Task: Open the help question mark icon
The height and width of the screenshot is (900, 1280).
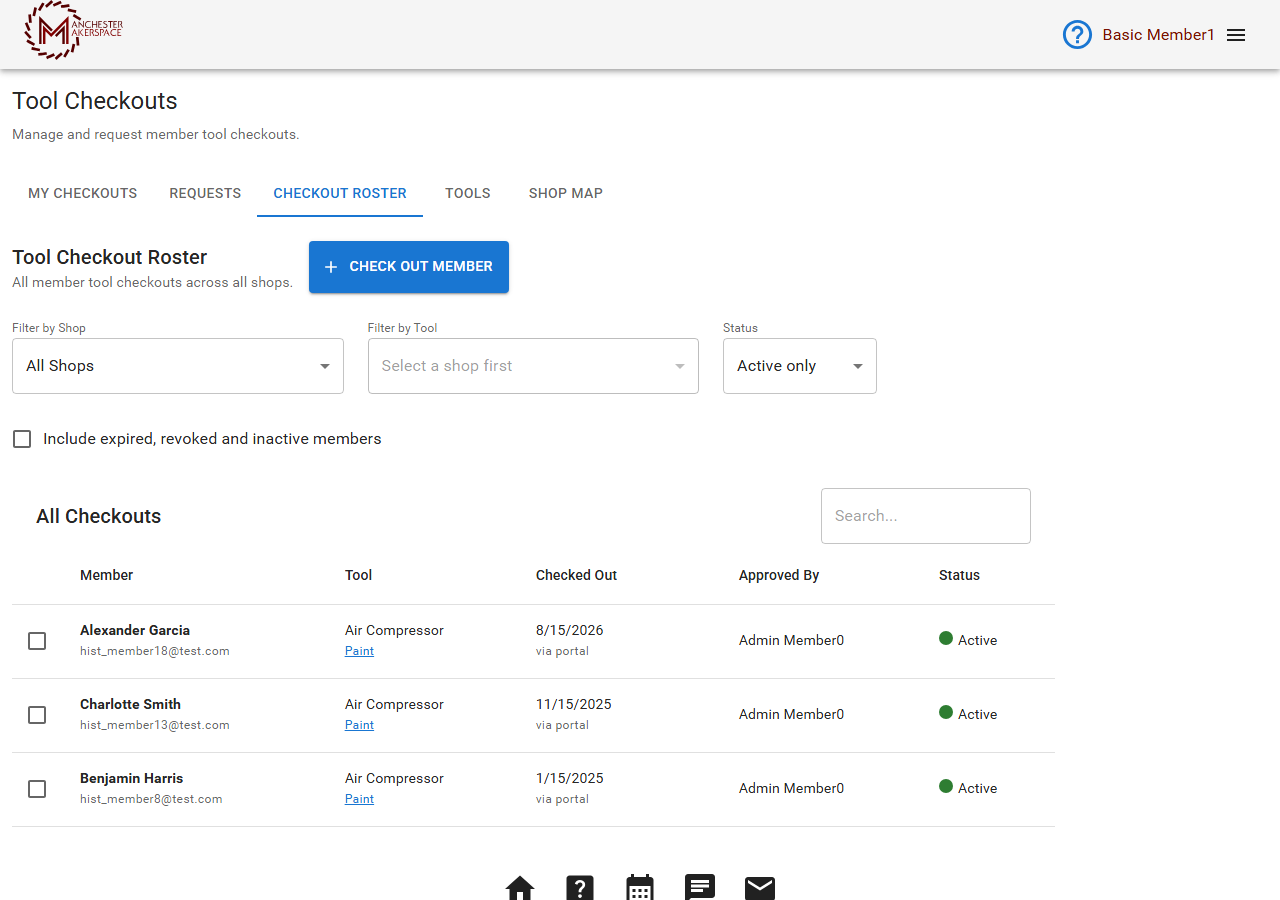Action: [1077, 35]
